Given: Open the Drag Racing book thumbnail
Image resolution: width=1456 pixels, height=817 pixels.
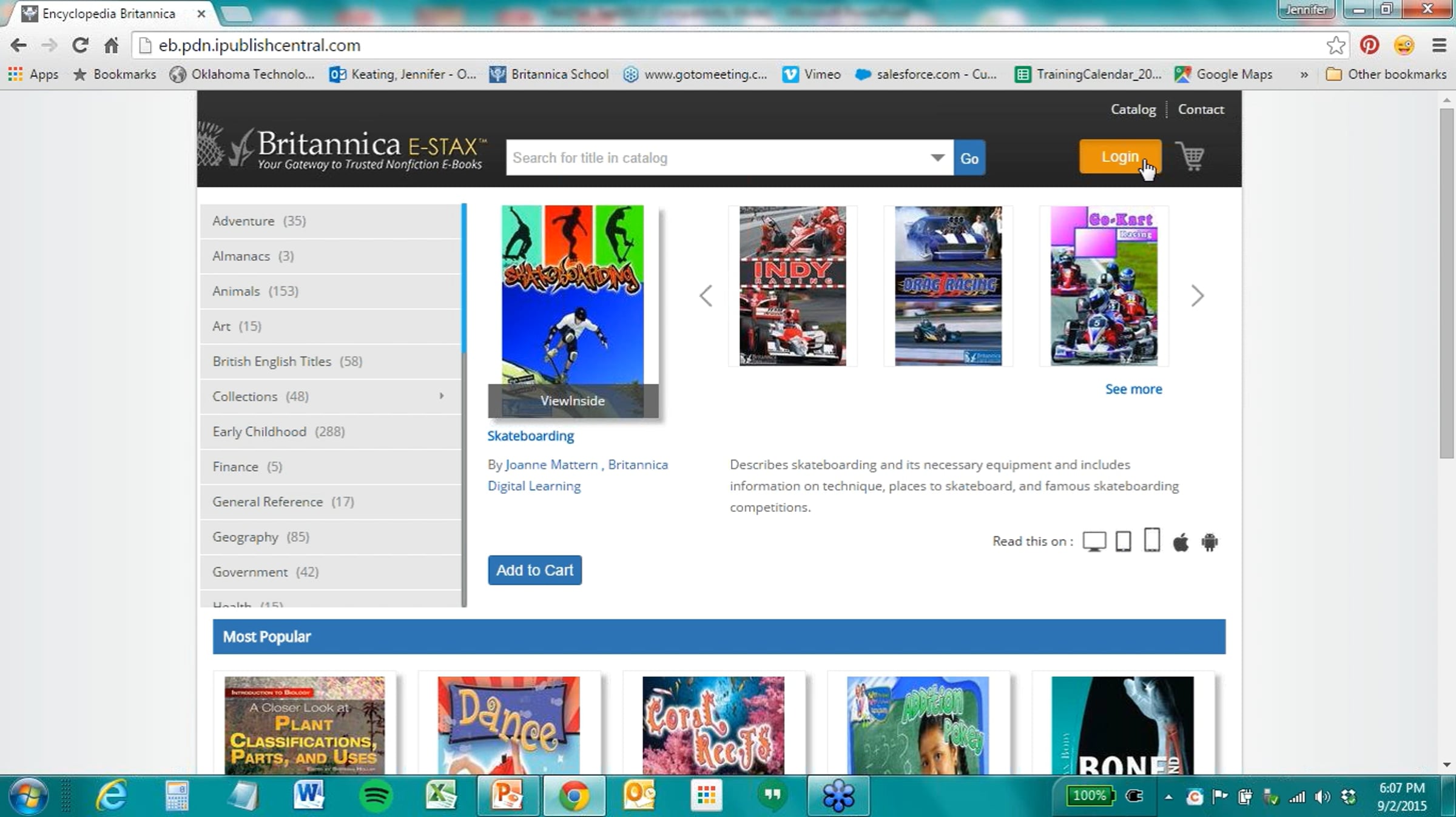Looking at the screenshot, I should click(948, 286).
